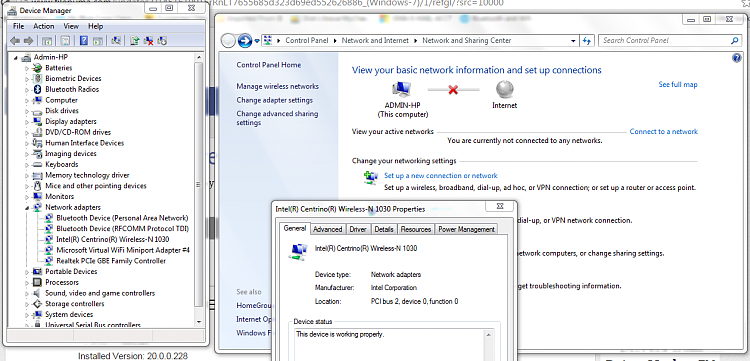Switch to Power Management tab
Image resolution: width=750 pixels, height=361 pixels.
(x=466, y=230)
